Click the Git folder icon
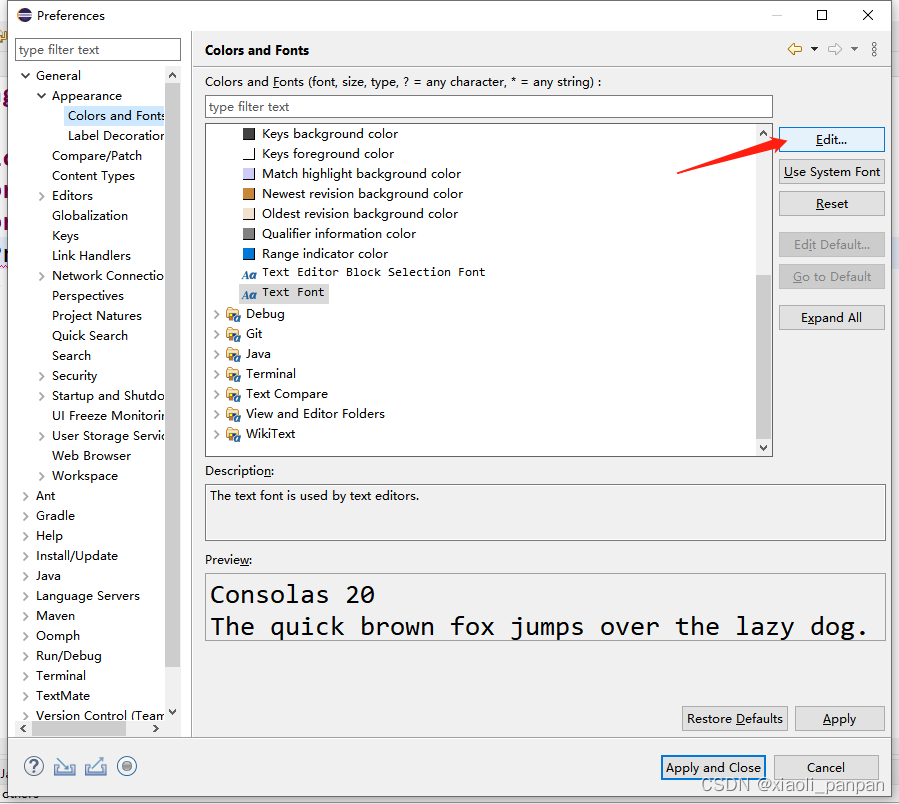899x804 pixels. [233, 334]
